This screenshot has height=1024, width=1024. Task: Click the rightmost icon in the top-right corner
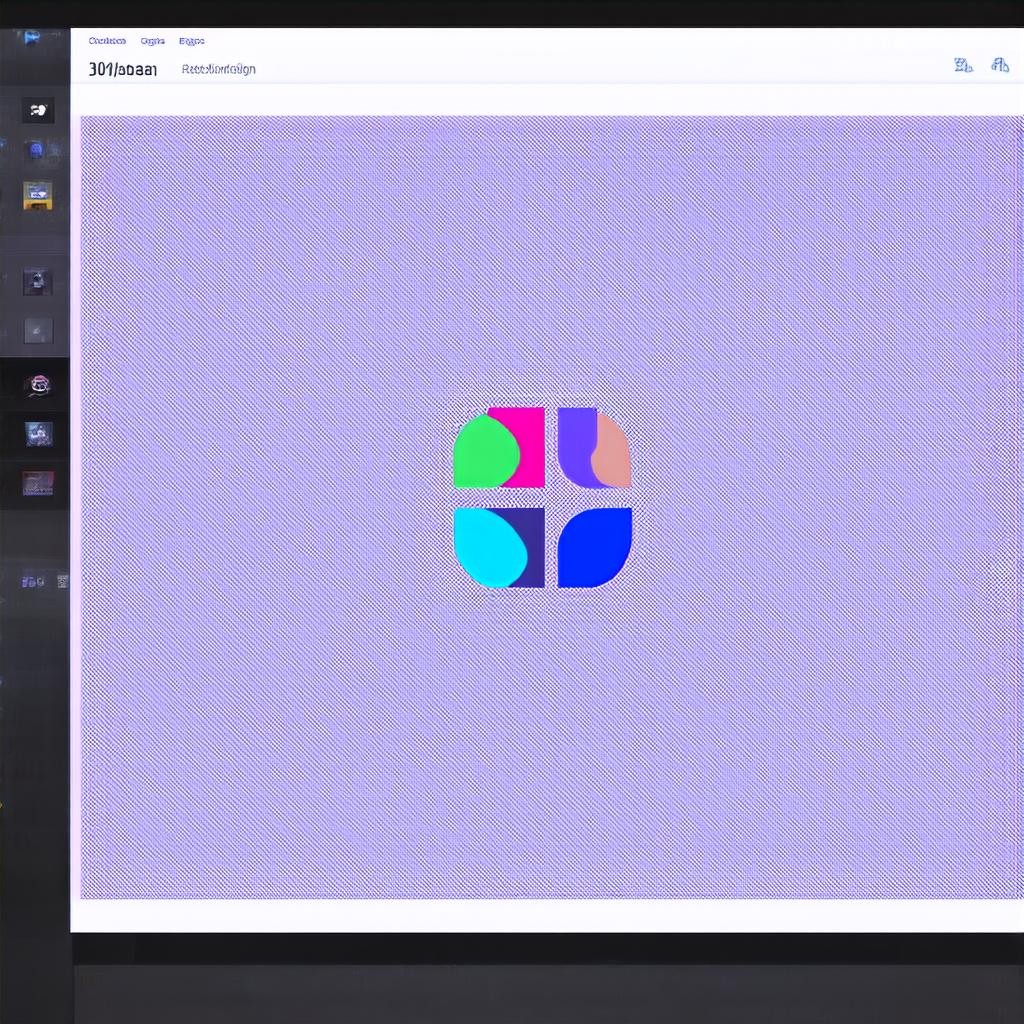coord(999,66)
